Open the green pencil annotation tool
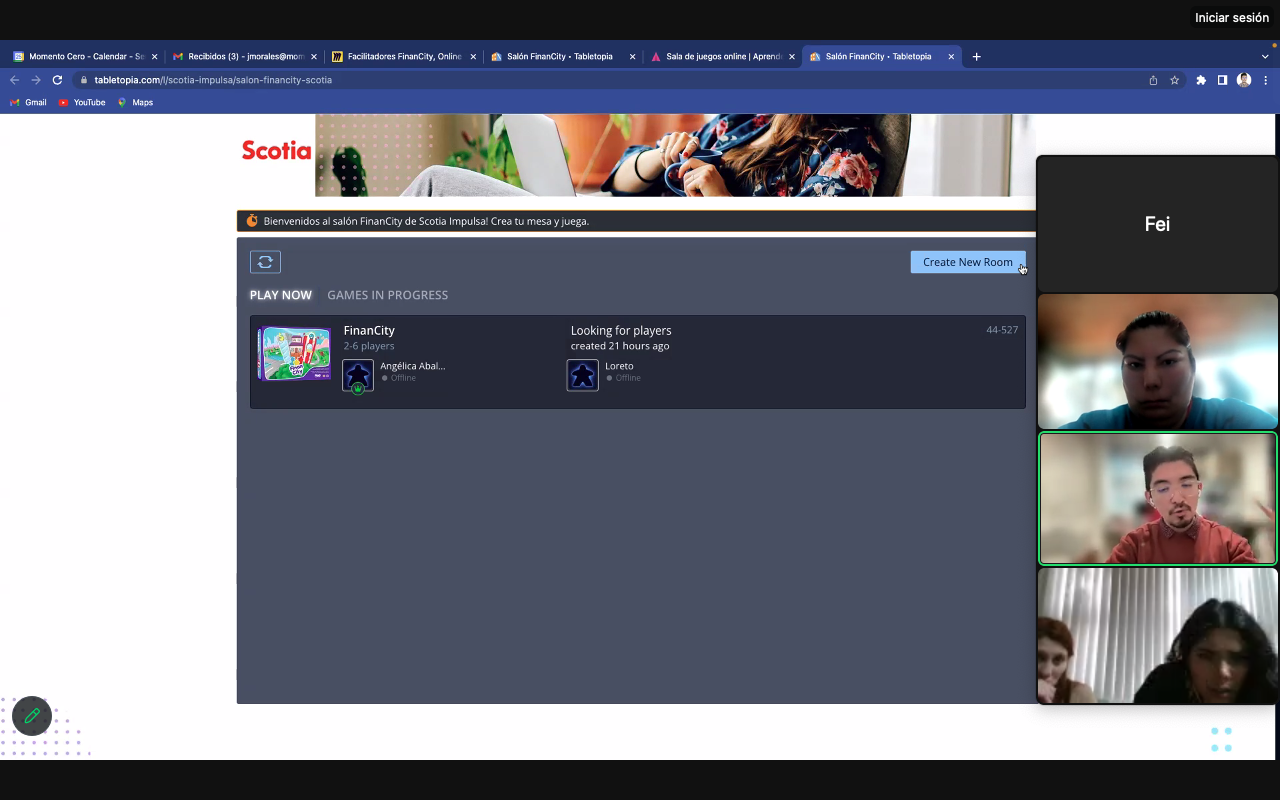The width and height of the screenshot is (1280, 800). [32, 716]
